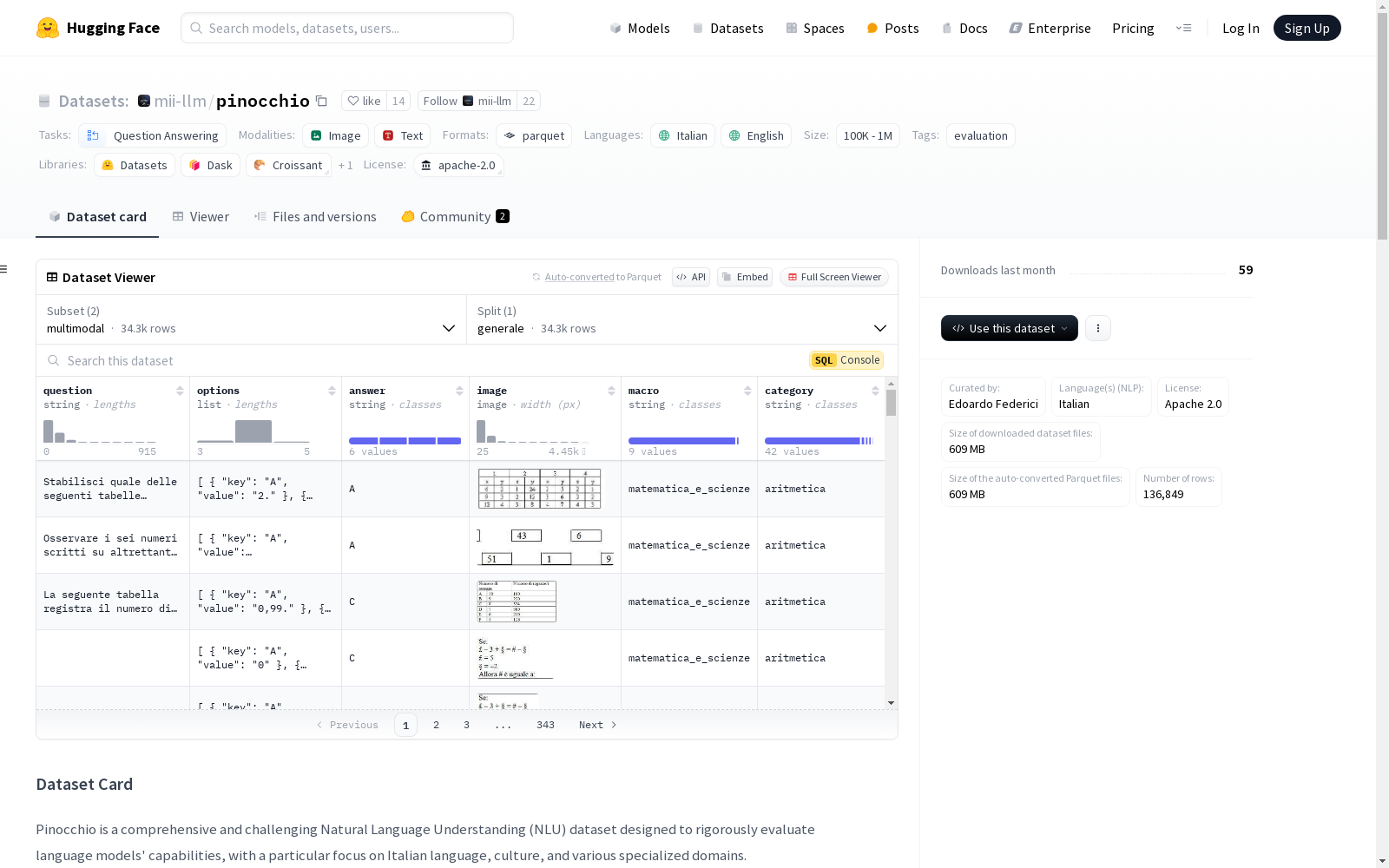
Task: Click the image width histogram
Action: (x=532, y=431)
